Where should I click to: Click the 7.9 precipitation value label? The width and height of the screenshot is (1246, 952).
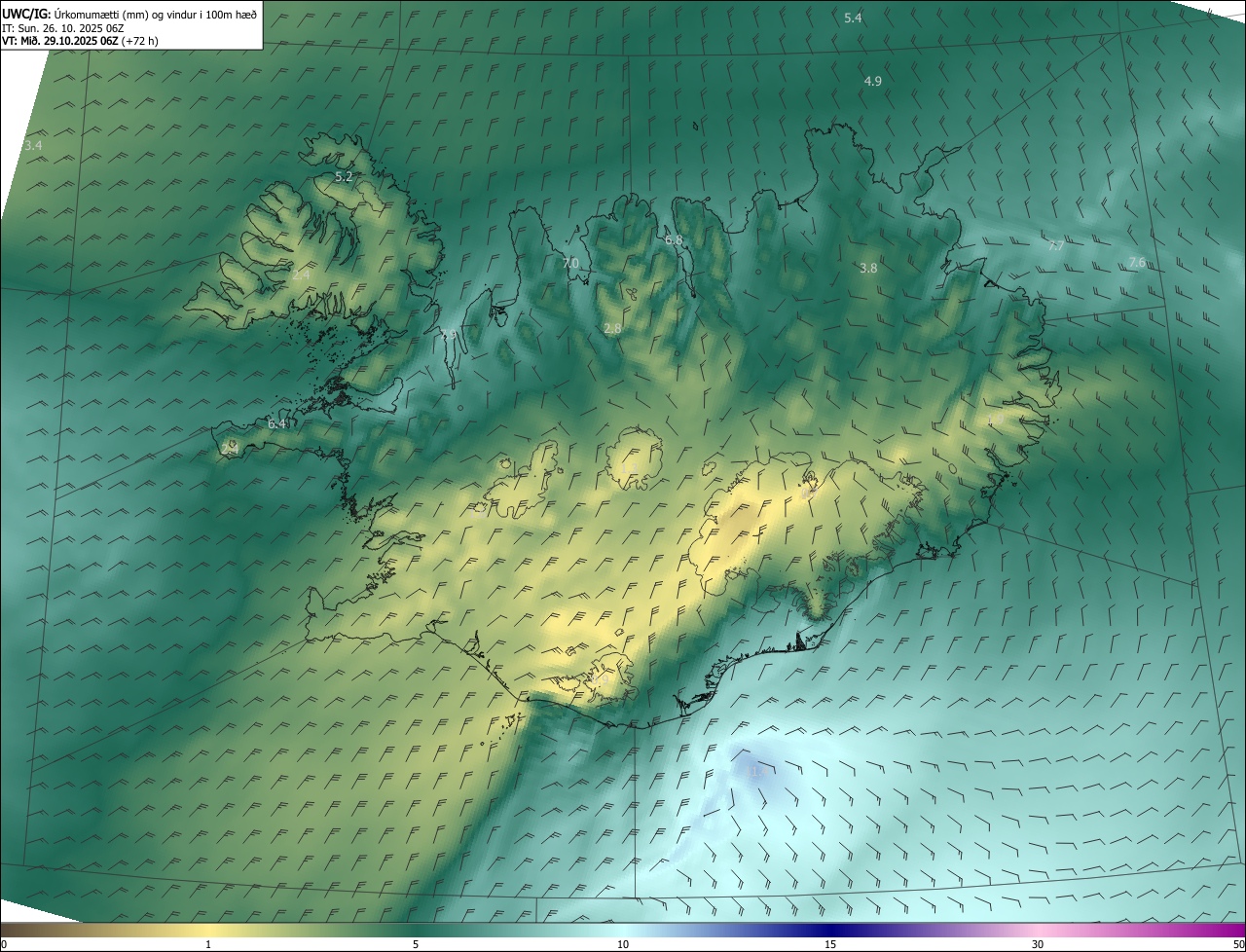point(451,334)
